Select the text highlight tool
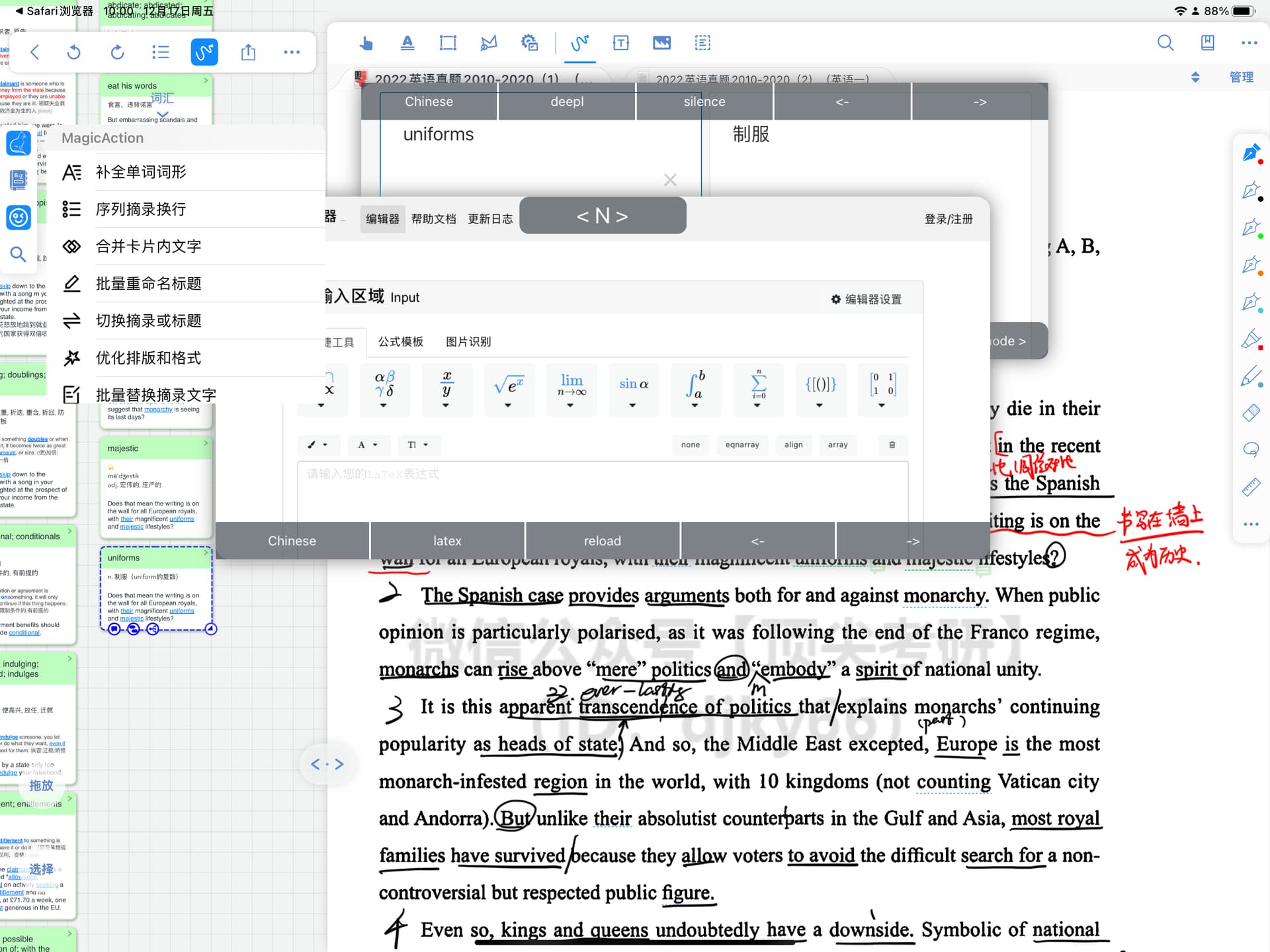Image resolution: width=1270 pixels, height=952 pixels. 407,44
